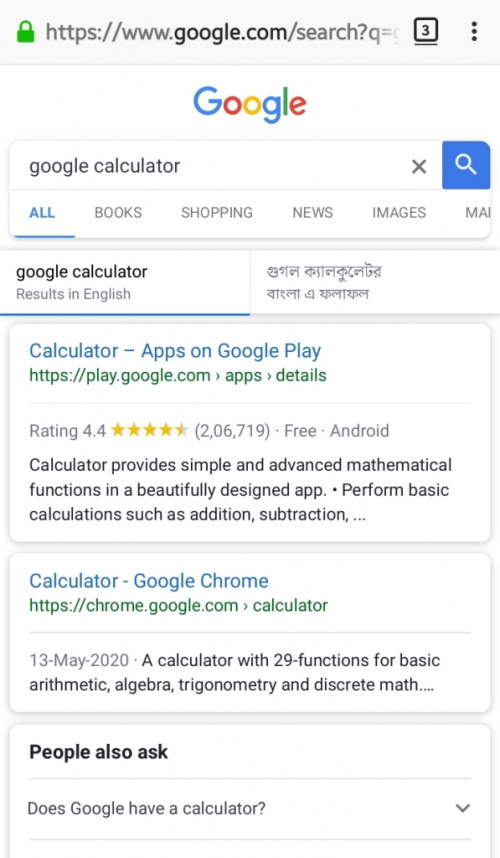
Task: Open the tab switcher showing 3 tabs
Action: pos(426,31)
